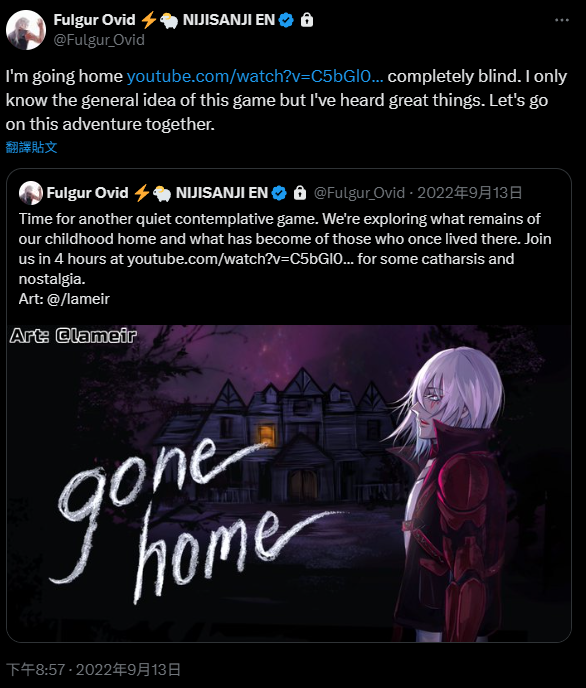The image size is (586, 688).
Task: Click the 下午8:57 timestamp at the bottom
Action: (36, 670)
